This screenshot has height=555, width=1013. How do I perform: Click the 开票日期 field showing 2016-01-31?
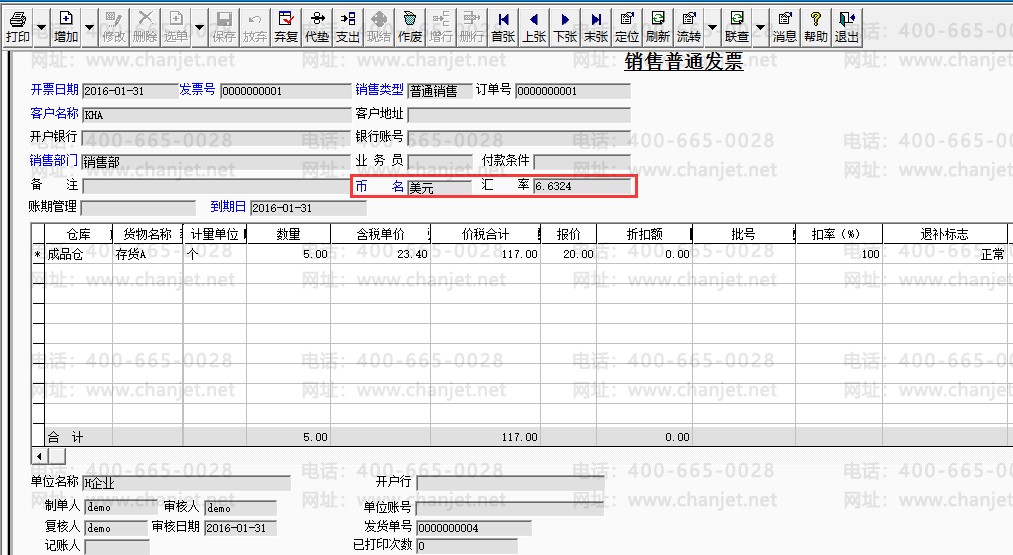pos(130,91)
